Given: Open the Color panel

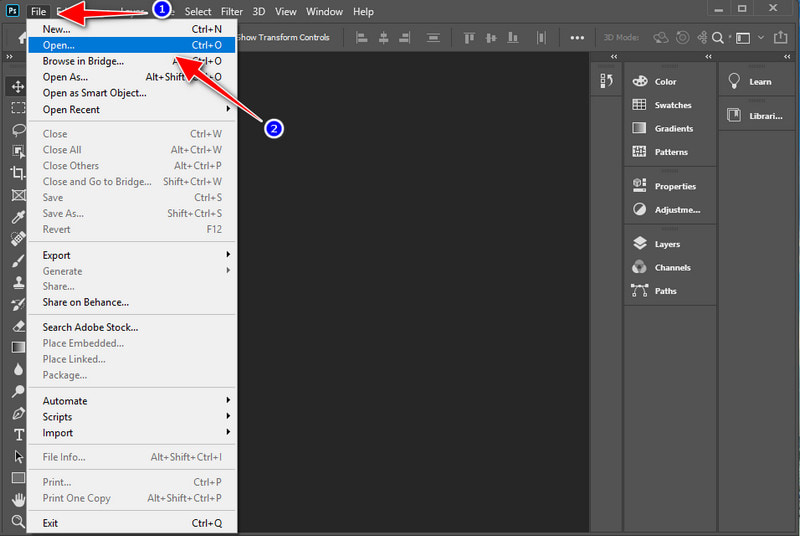Looking at the screenshot, I should 665,82.
